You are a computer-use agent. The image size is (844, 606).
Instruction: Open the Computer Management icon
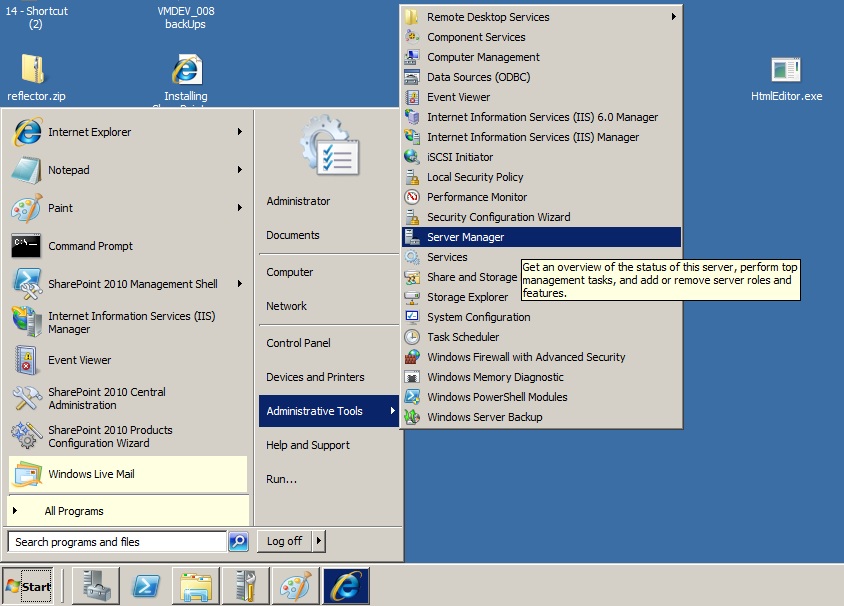click(412, 57)
